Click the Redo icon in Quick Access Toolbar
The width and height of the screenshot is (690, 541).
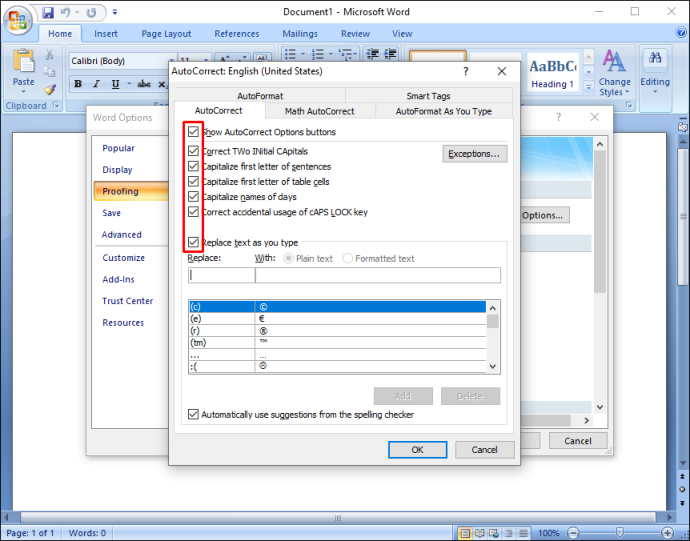coord(91,12)
